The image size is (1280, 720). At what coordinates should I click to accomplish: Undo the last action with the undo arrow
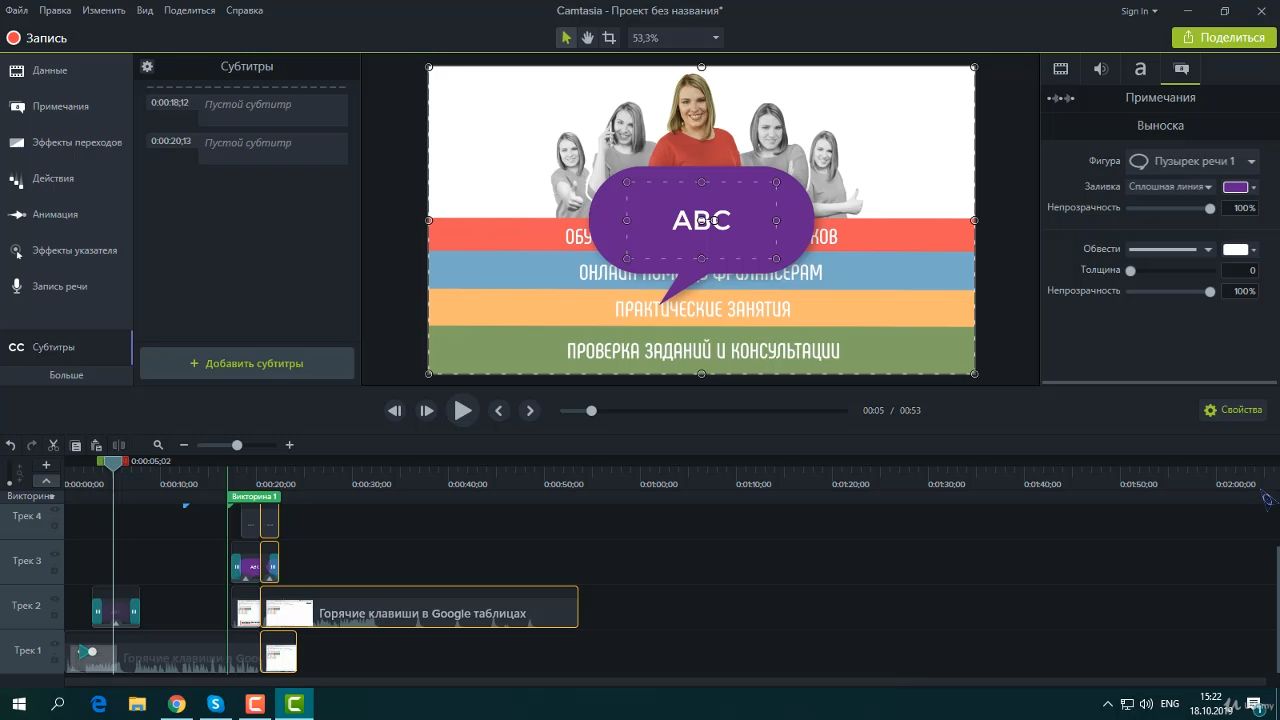coord(11,445)
